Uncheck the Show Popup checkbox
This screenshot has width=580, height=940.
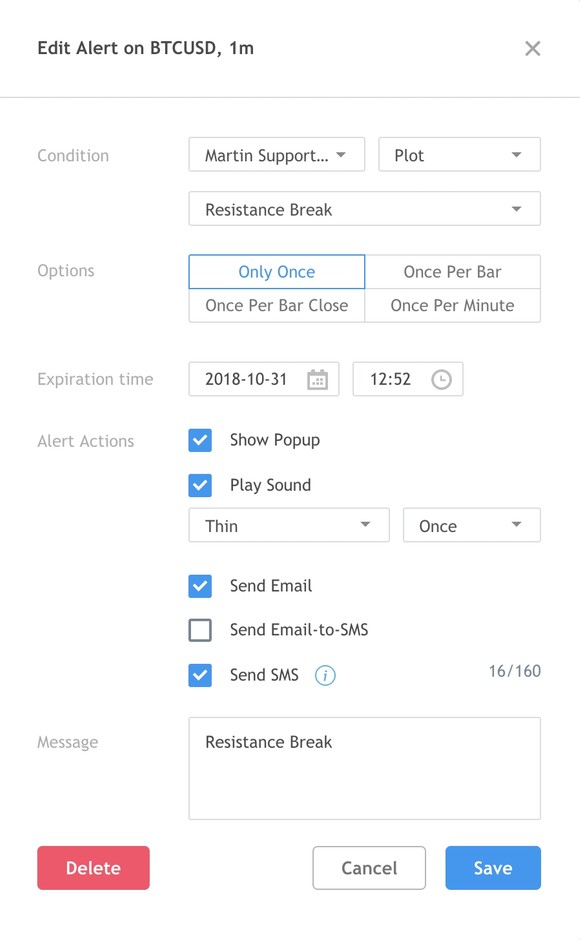pyautogui.click(x=200, y=440)
